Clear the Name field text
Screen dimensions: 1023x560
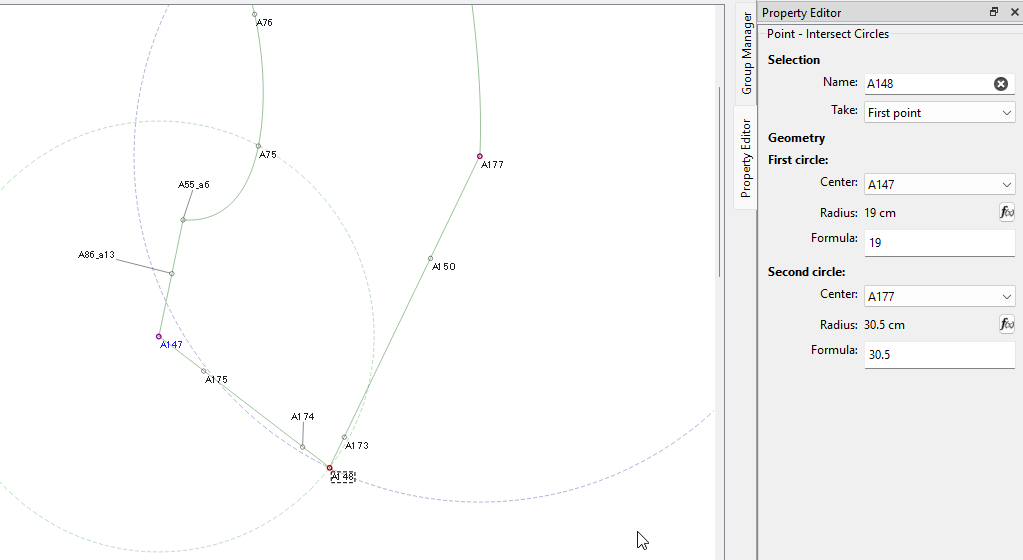pos(1000,84)
